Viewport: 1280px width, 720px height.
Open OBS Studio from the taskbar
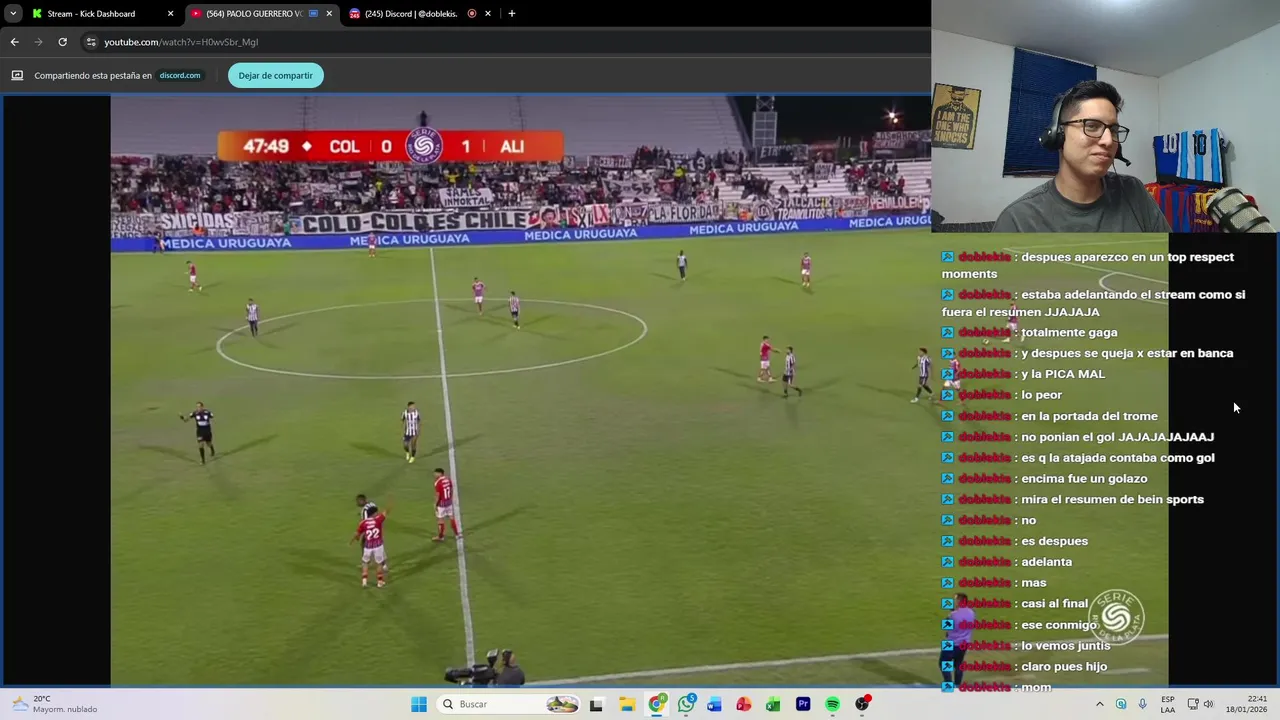[862, 704]
